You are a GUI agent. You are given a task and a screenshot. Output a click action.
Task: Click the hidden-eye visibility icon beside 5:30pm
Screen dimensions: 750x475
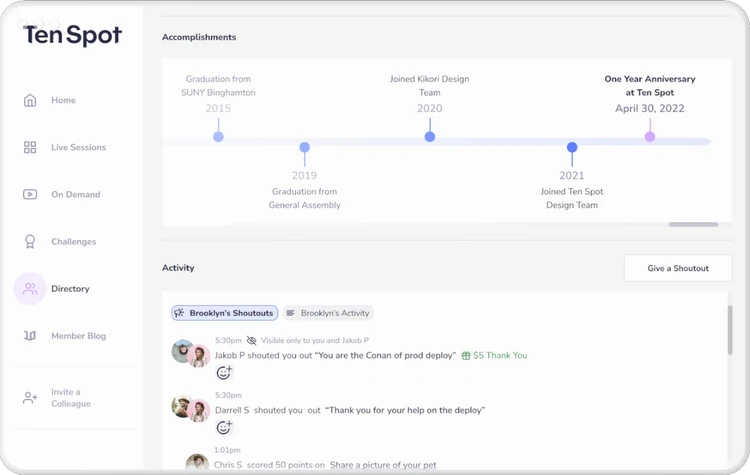pyautogui.click(x=251, y=341)
